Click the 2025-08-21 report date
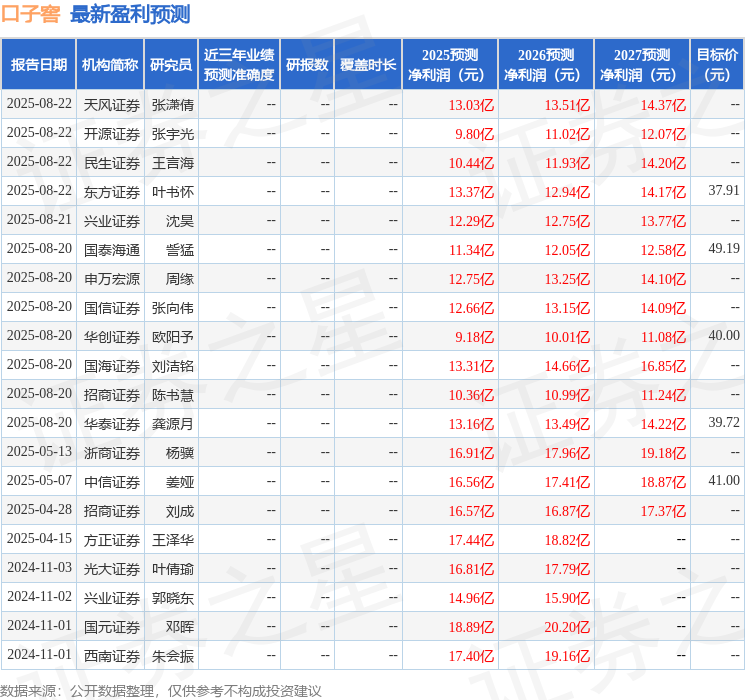The height and width of the screenshot is (700, 745). [x=39, y=220]
